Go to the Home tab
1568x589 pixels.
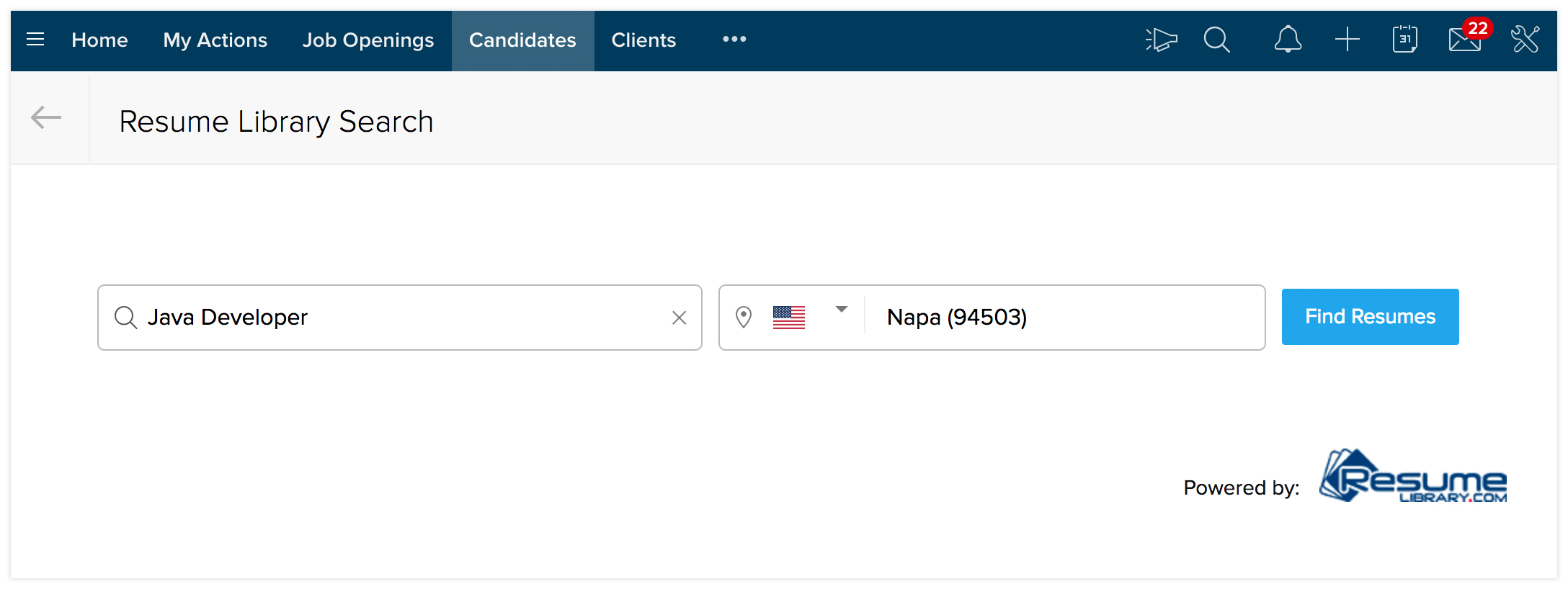point(99,40)
